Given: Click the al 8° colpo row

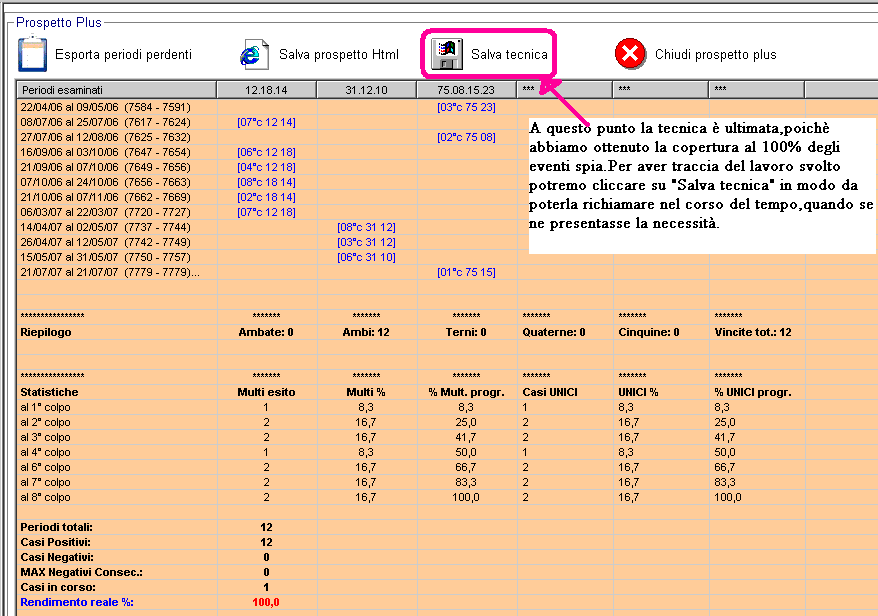Looking at the screenshot, I should pos(45,497).
